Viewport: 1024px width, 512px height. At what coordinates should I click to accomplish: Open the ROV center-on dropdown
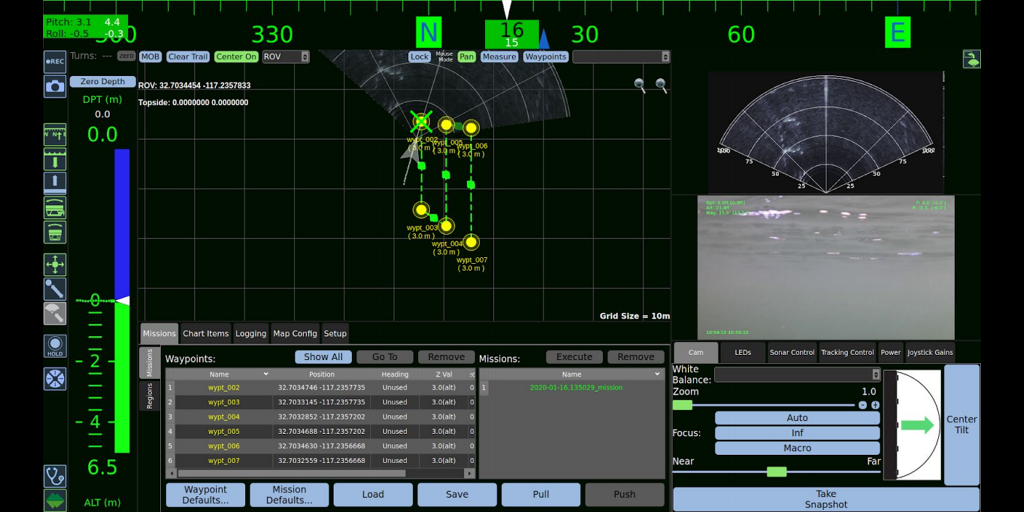pos(285,57)
